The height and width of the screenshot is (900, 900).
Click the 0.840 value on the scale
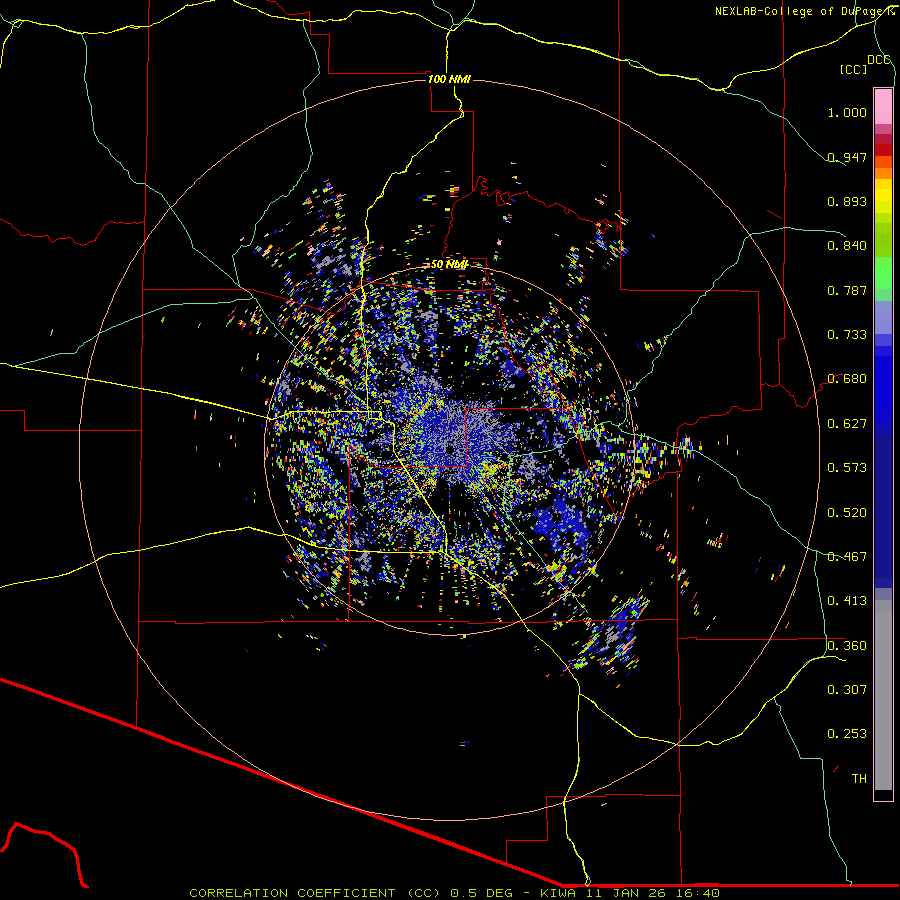tap(847, 246)
